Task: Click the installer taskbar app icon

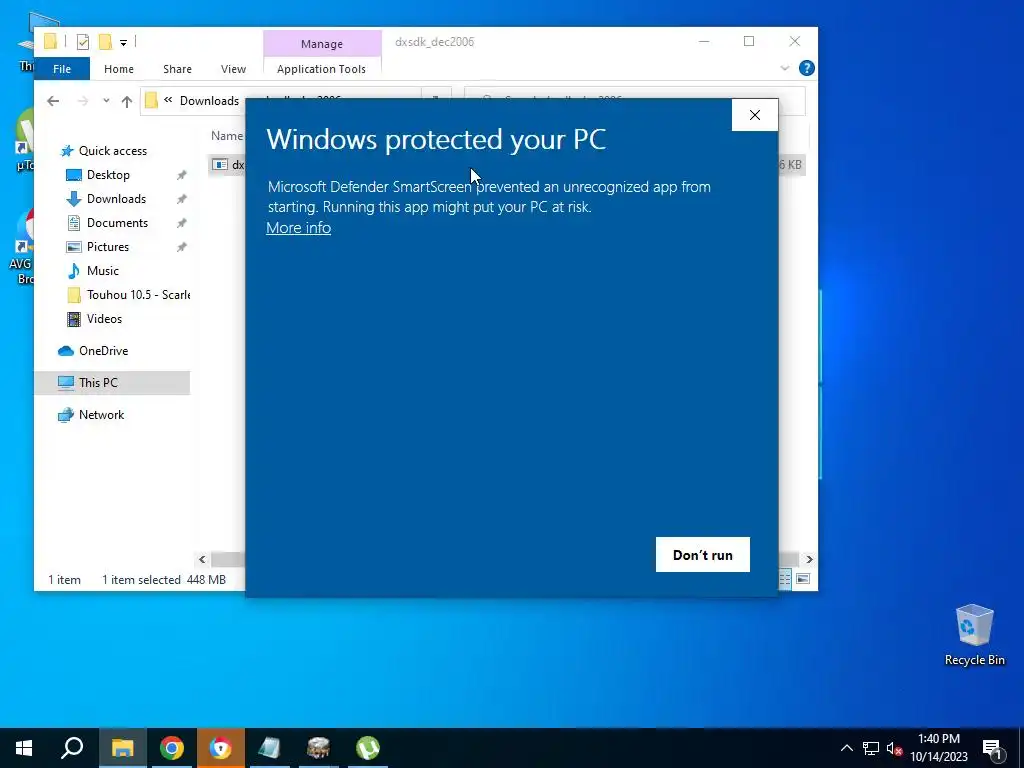Action: pos(319,748)
